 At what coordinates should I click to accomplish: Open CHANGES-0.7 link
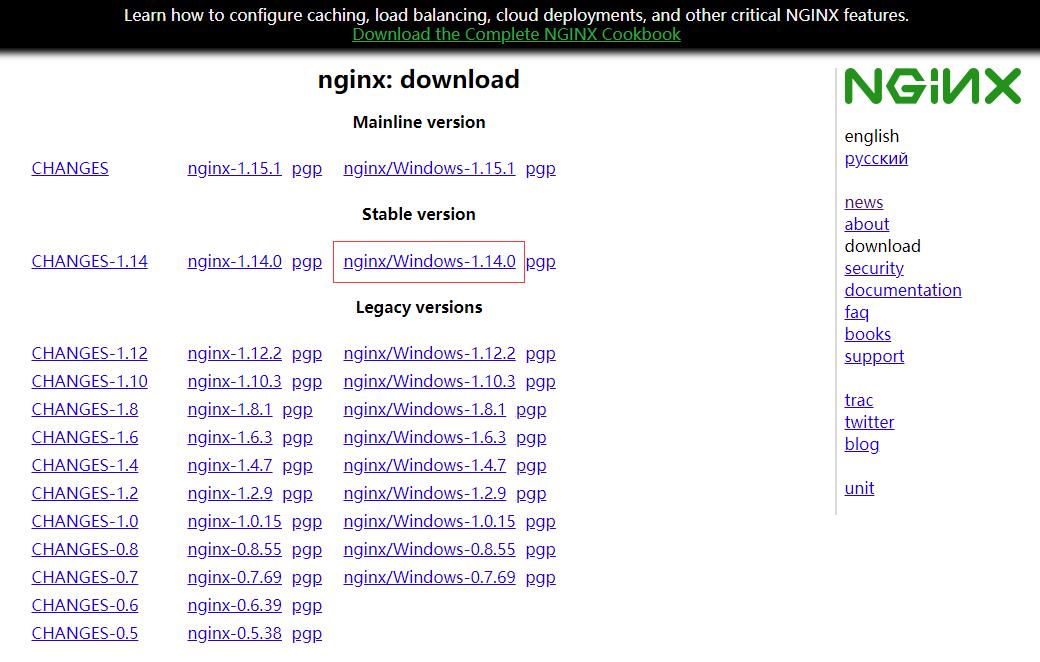[x=85, y=577]
